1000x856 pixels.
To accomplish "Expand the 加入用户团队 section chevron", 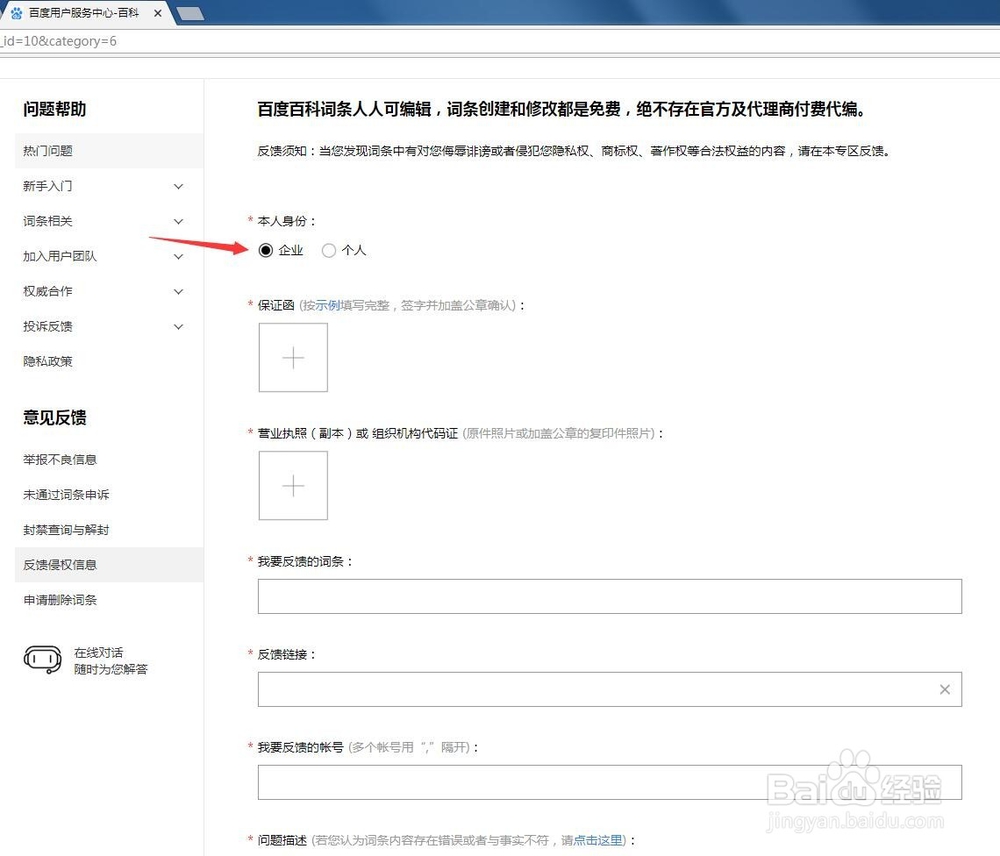I will point(179,256).
